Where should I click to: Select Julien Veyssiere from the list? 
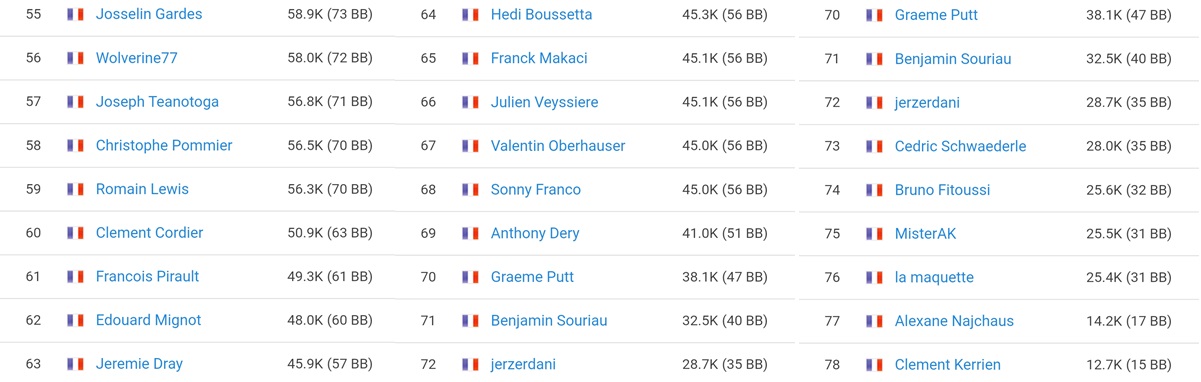click(544, 102)
